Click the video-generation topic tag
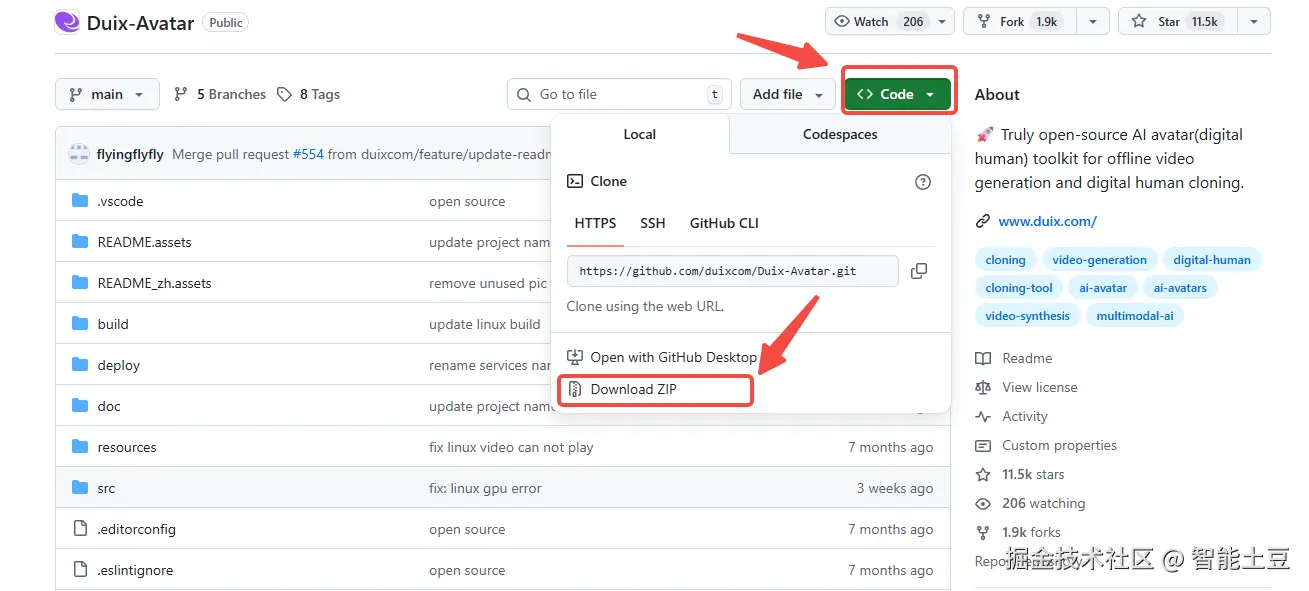 point(1100,260)
